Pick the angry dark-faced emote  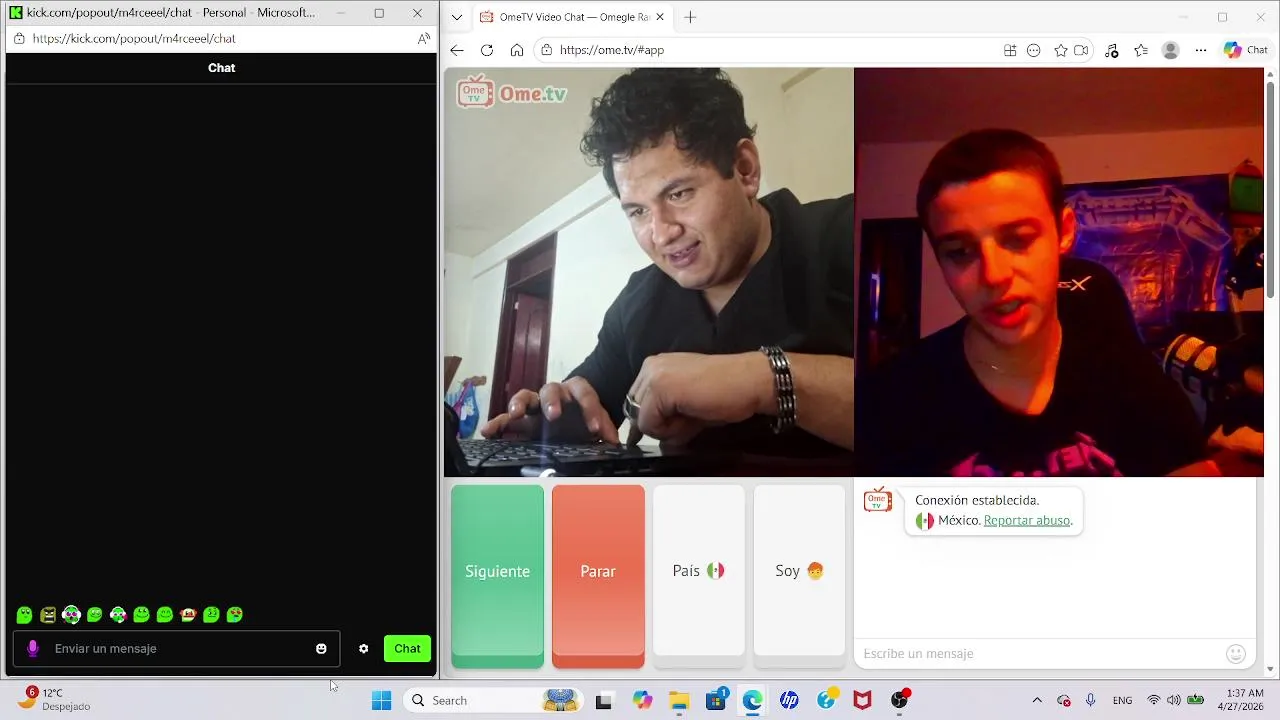click(x=48, y=615)
